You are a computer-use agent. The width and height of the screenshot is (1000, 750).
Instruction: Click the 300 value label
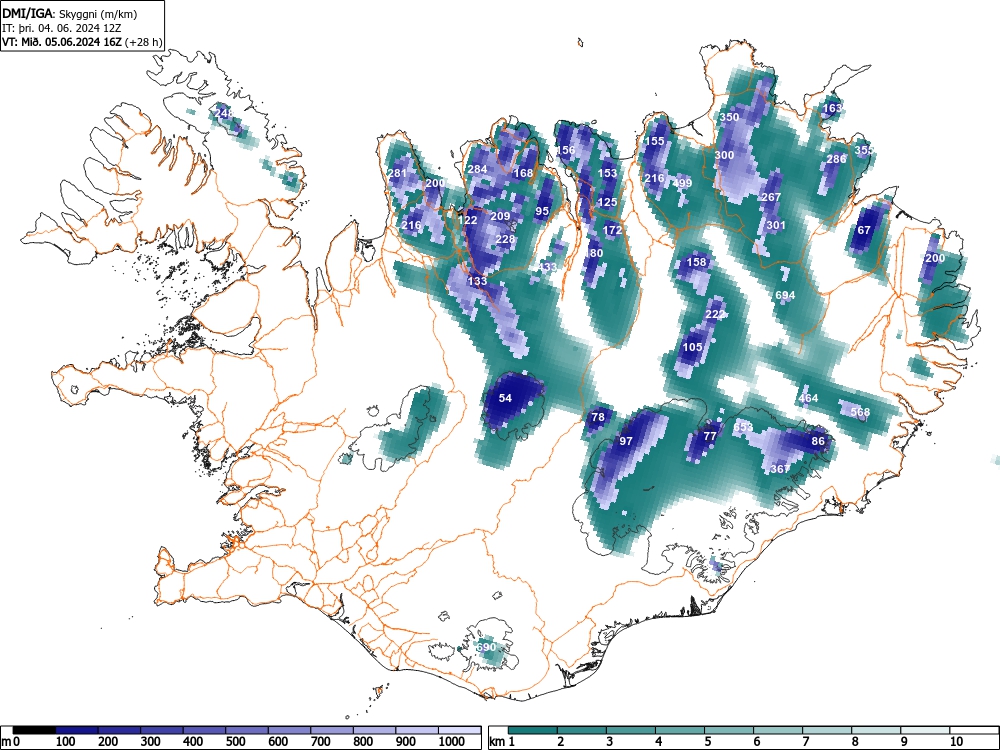point(724,155)
